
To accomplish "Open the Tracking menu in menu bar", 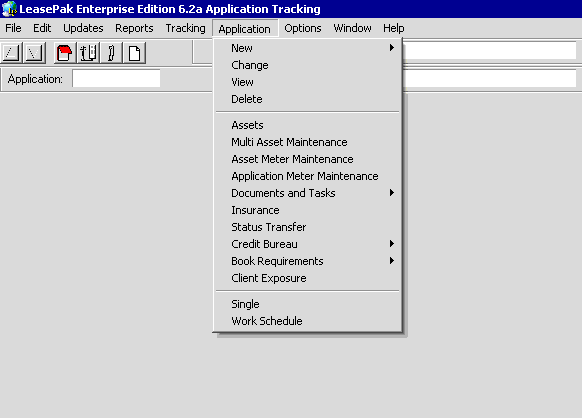I will click(185, 28).
